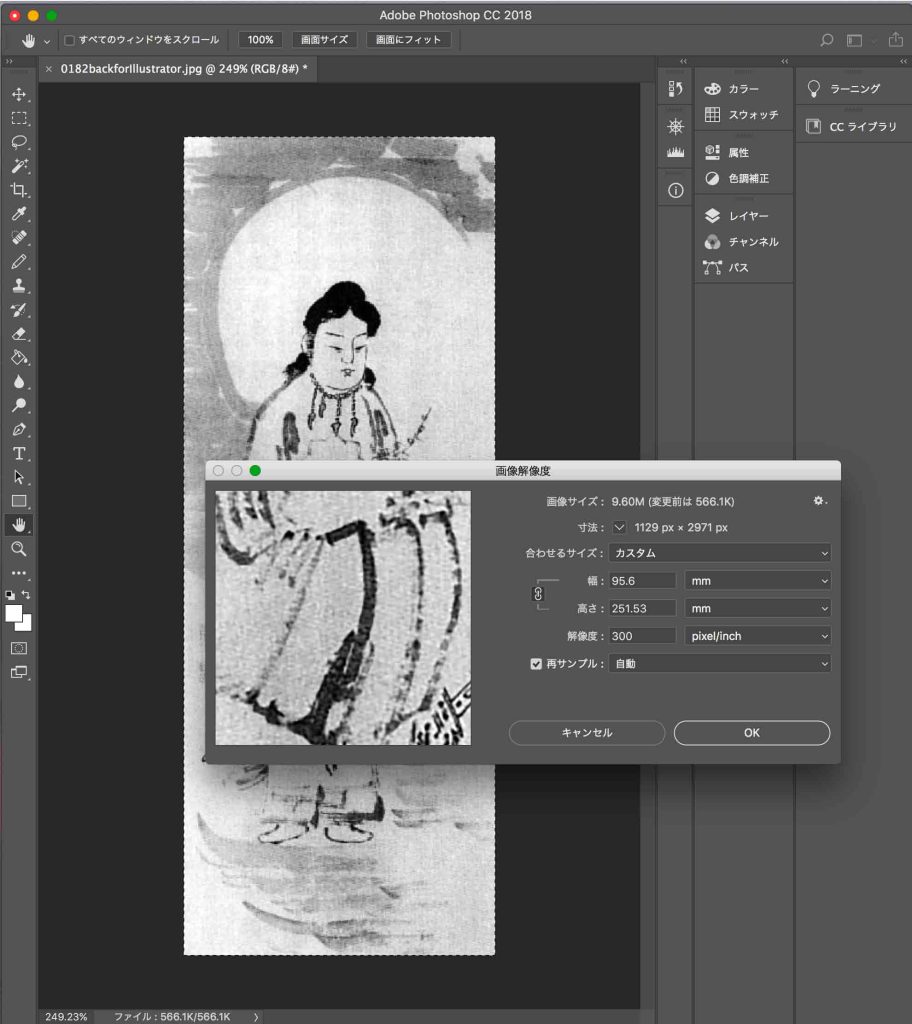Screen dimensions: 912x1024
Task: Open the Fit To size preset dropdown
Action: click(x=719, y=553)
